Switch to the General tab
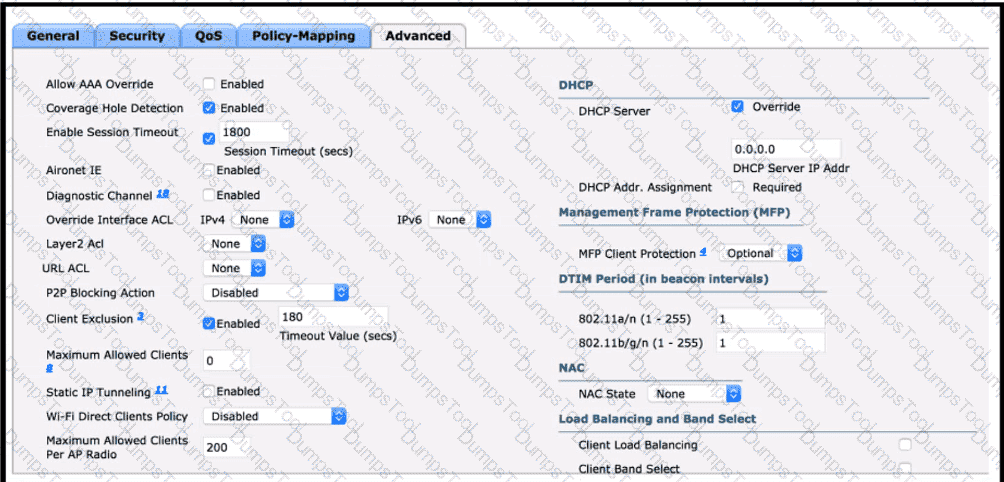Viewport: 1004px width, 482px height. tap(53, 36)
